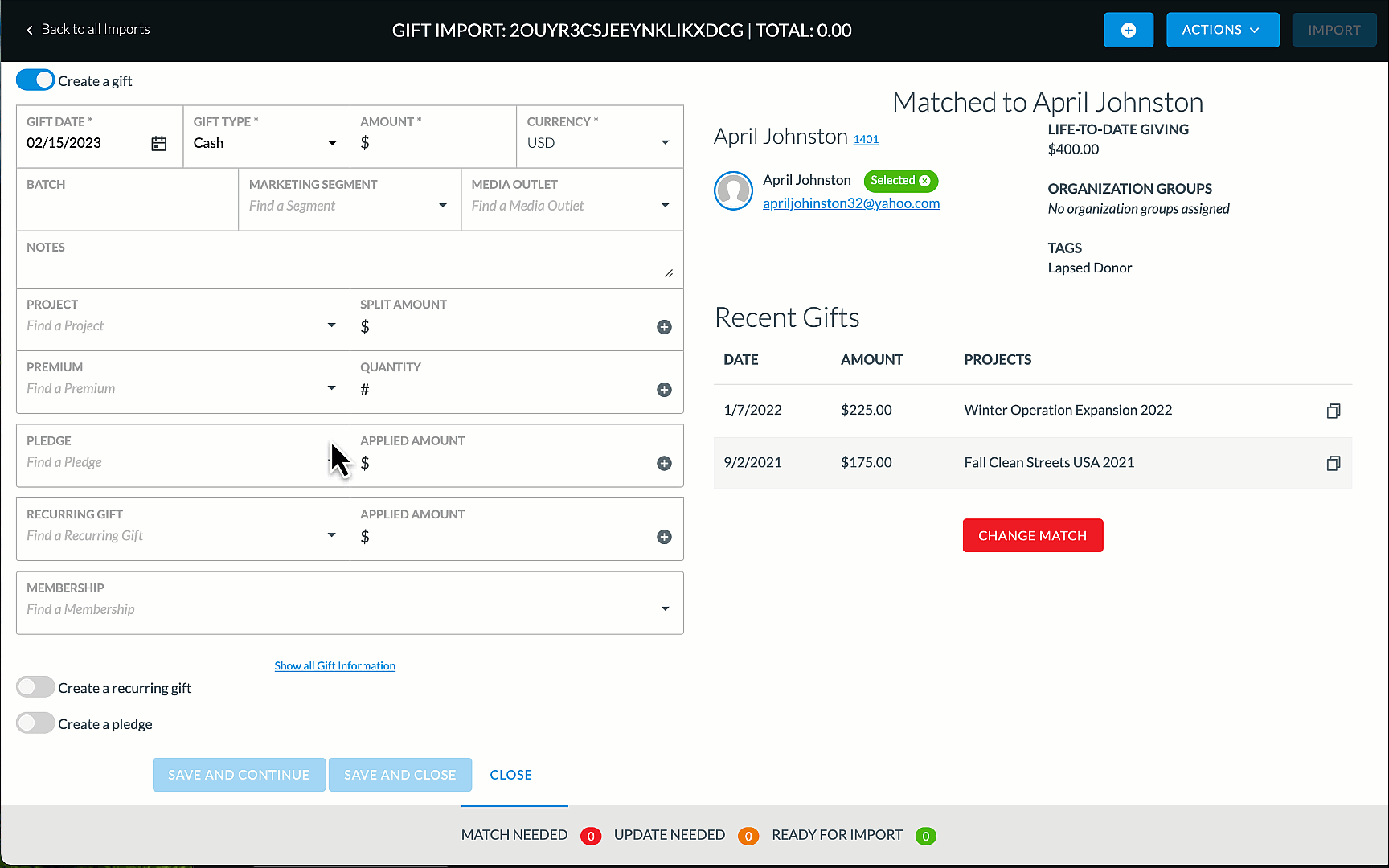Enable the Create a recurring gift toggle
This screenshot has width=1389, height=868.
coord(35,687)
